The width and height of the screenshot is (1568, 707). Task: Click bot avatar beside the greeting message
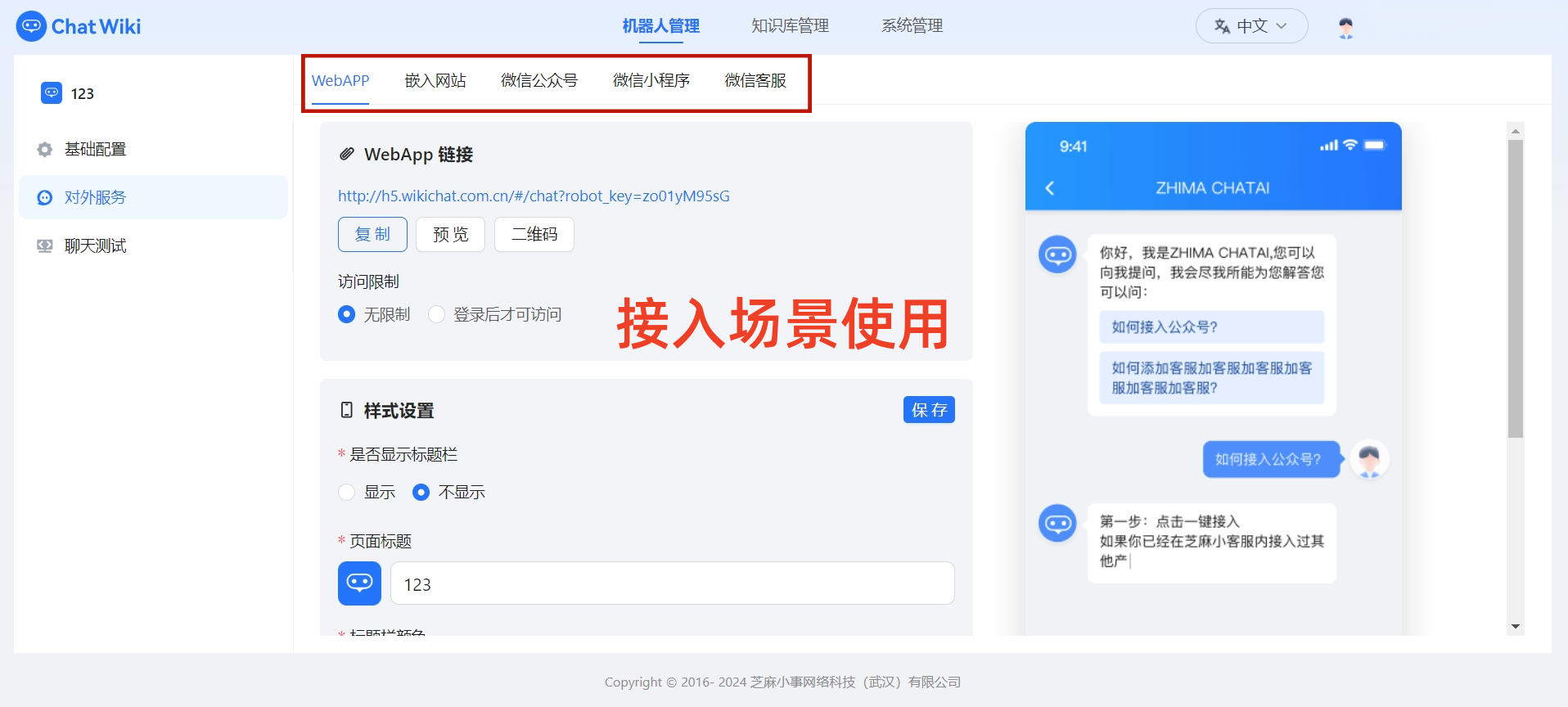(x=1057, y=254)
